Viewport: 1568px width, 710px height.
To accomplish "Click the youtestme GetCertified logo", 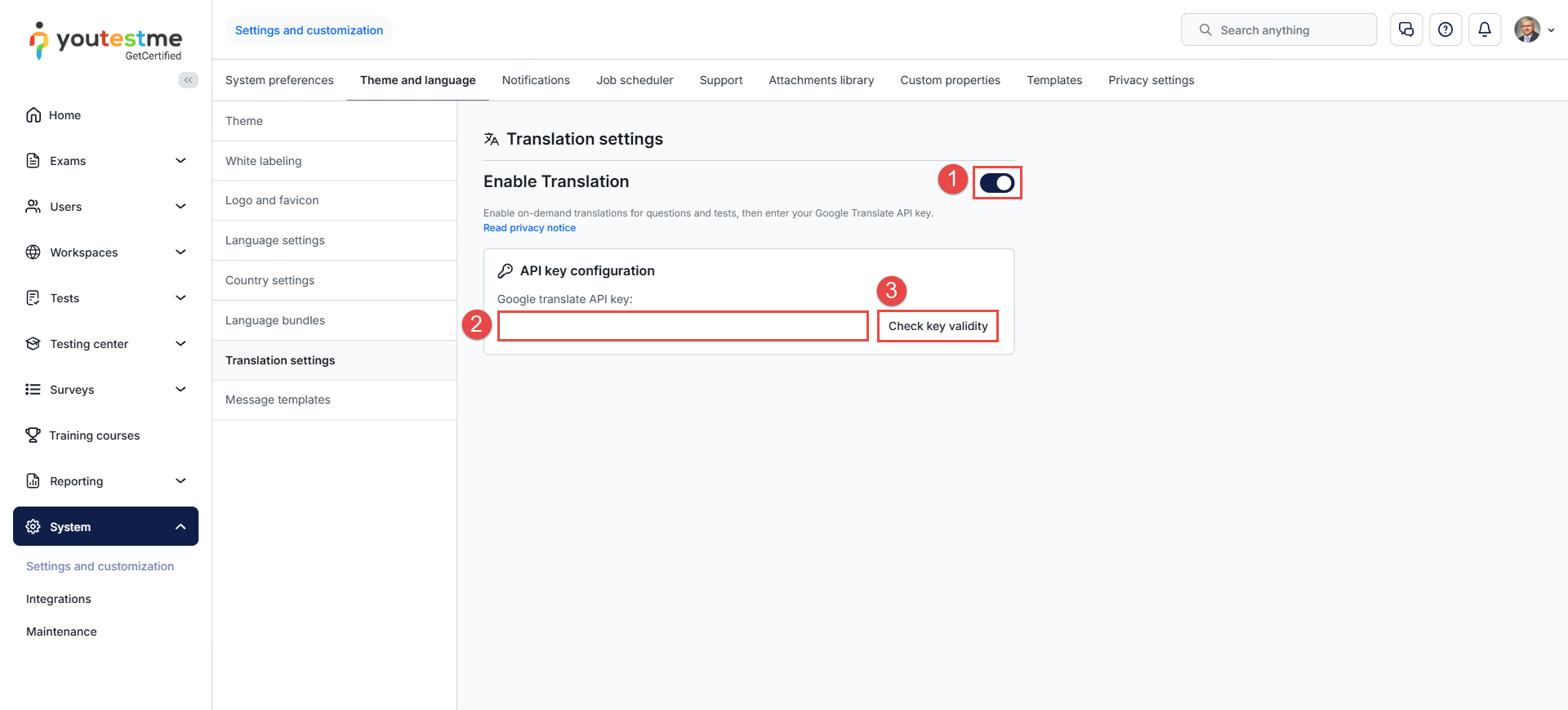I will (105, 41).
